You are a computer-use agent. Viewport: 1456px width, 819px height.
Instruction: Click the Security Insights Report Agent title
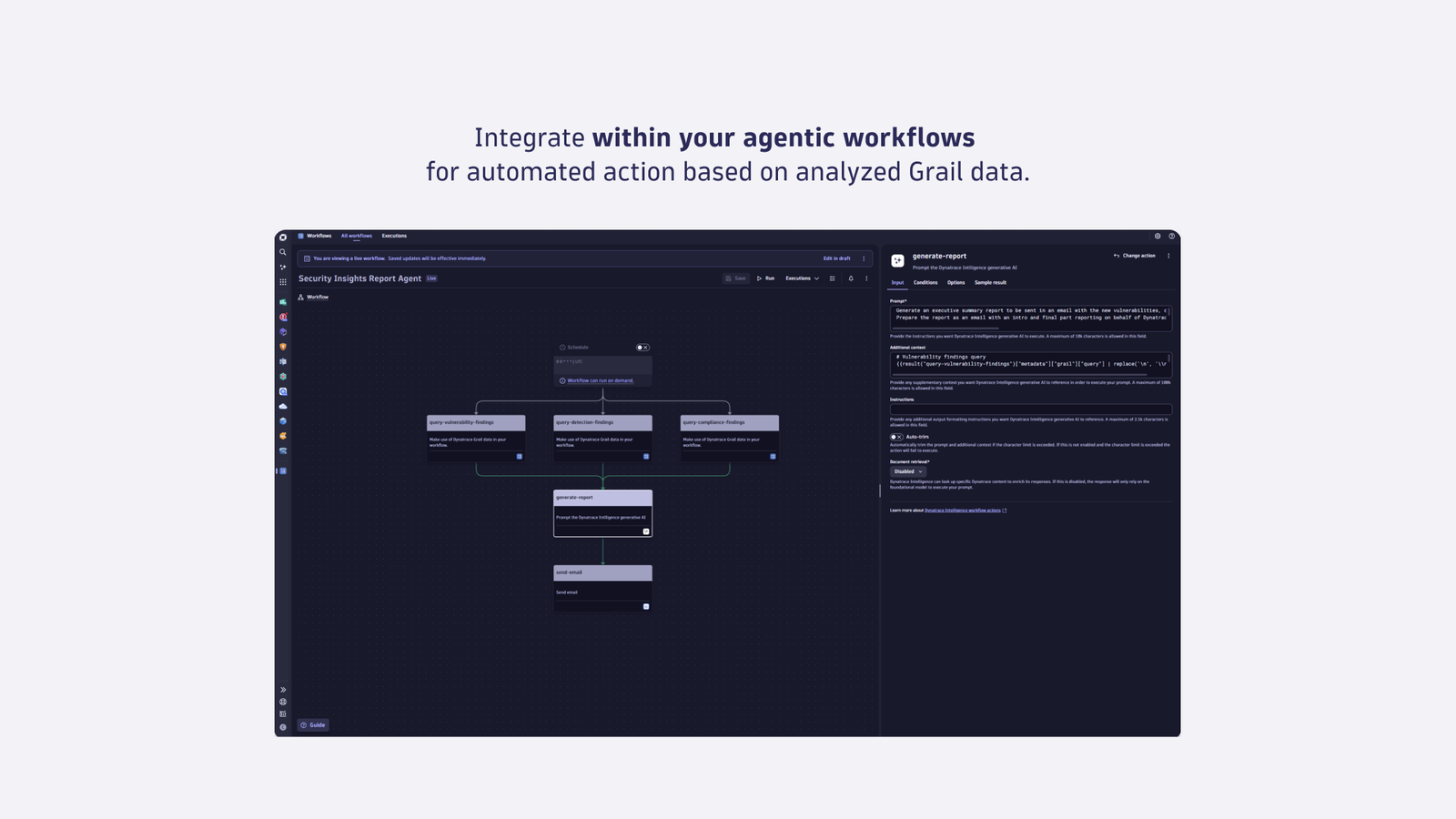[359, 278]
